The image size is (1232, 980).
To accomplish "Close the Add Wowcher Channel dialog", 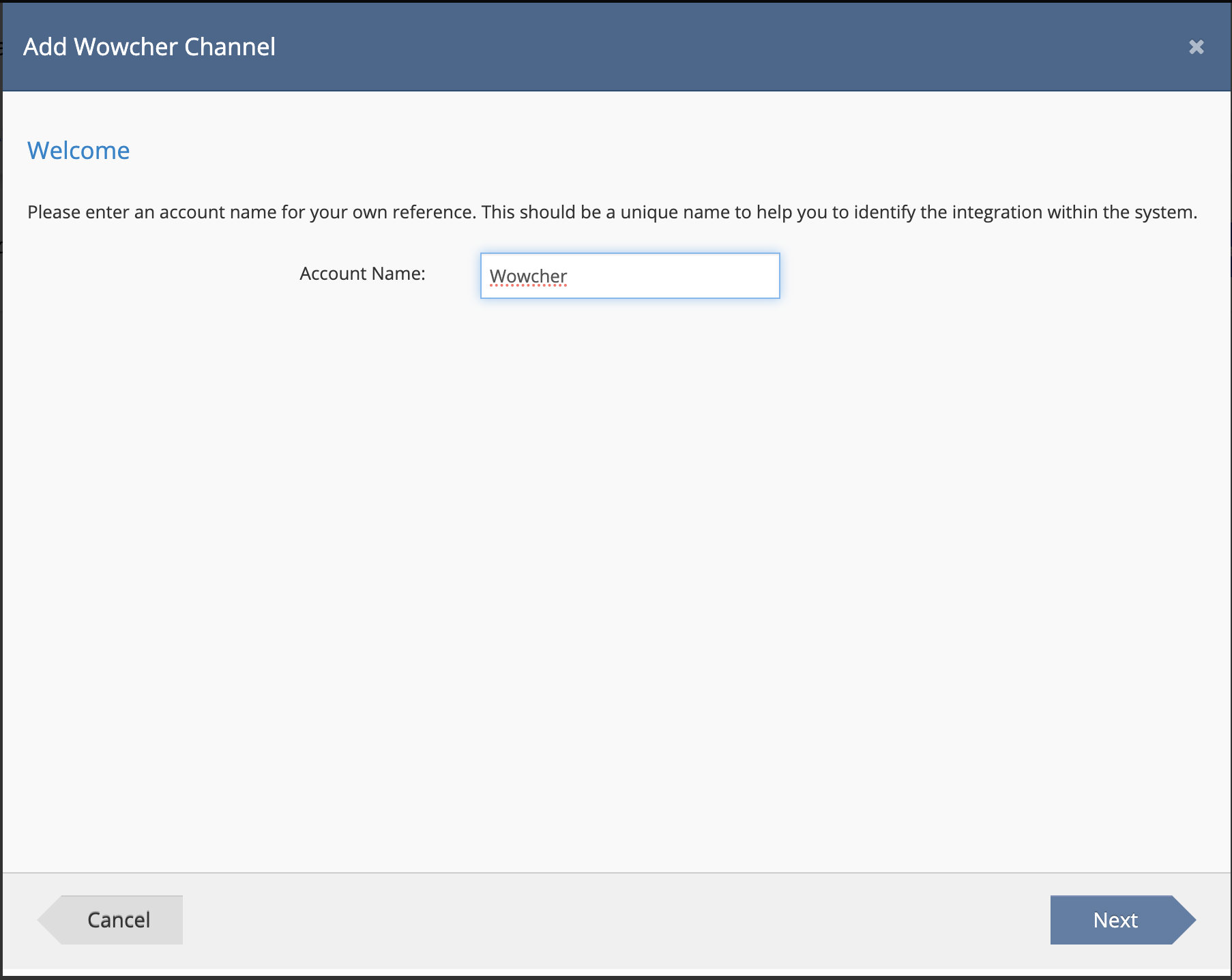I will click(1196, 47).
